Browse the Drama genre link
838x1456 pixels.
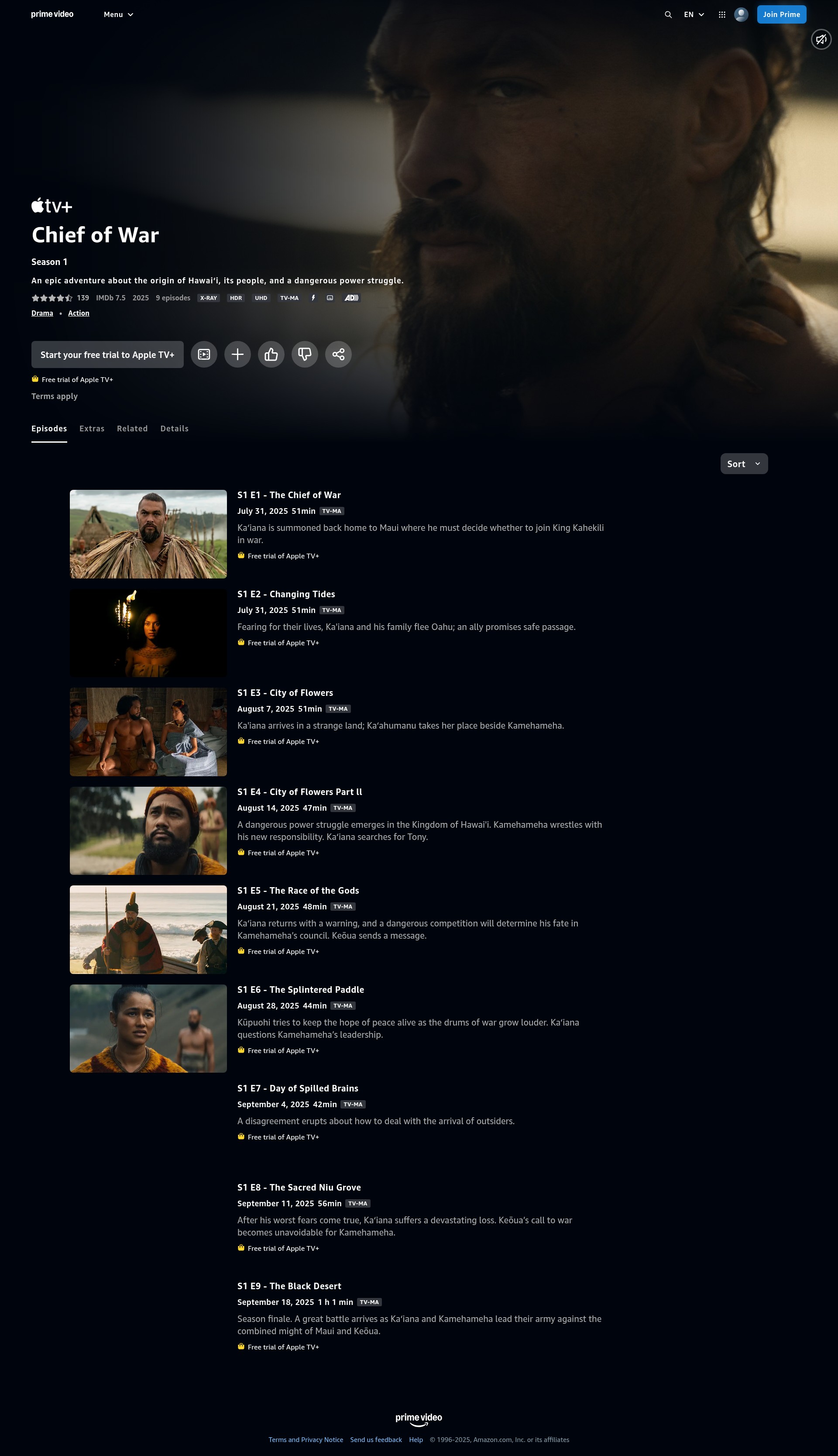[42, 313]
